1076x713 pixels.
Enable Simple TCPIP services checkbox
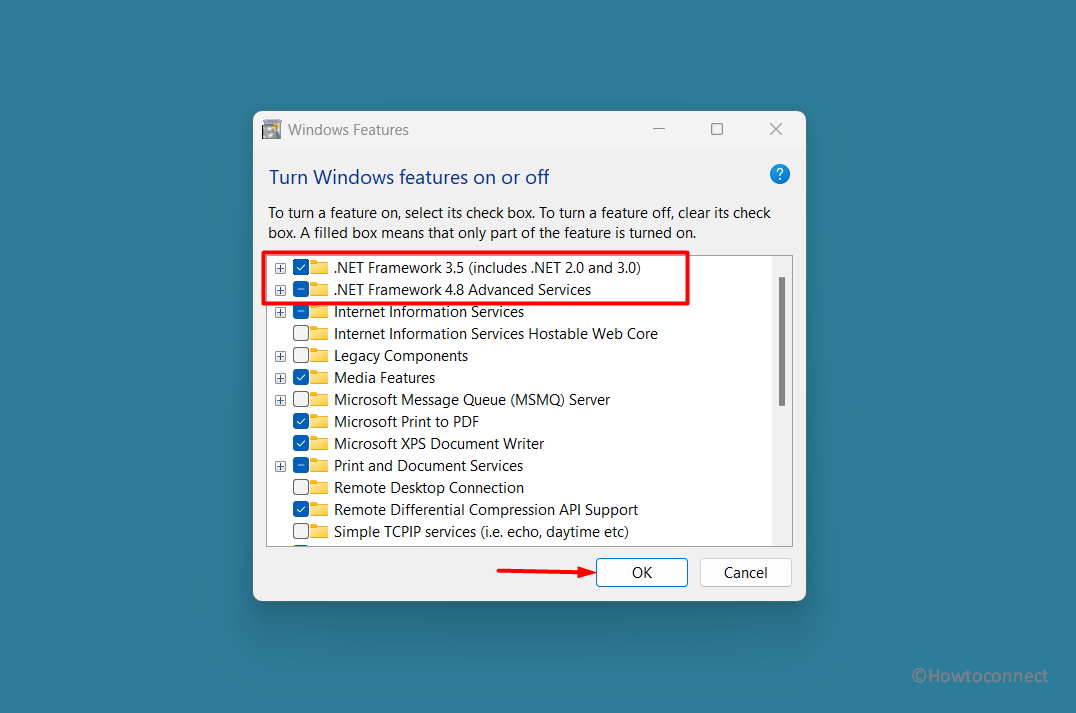pyautogui.click(x=301, y=531)
